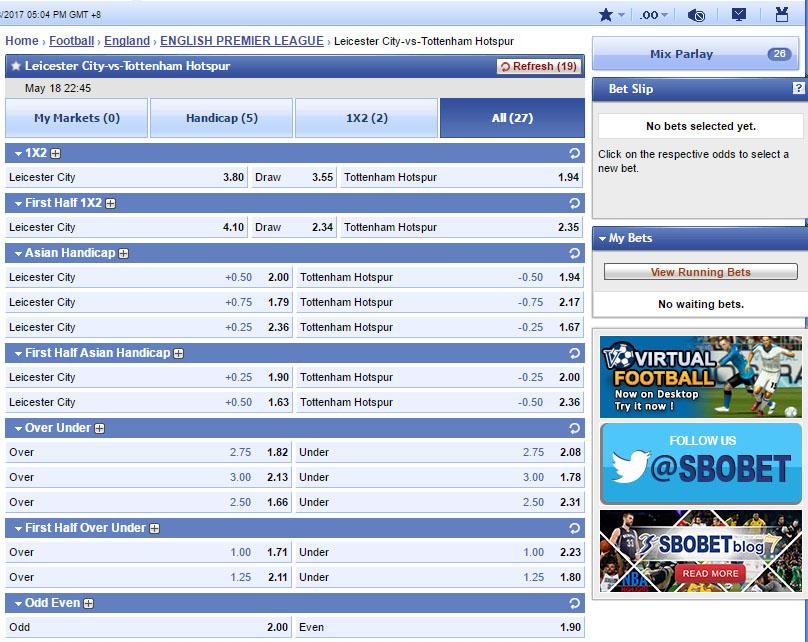Screen dimensions: 808x642
Task: Collapse First Half Over Under section
Action: tap(18, 529)
